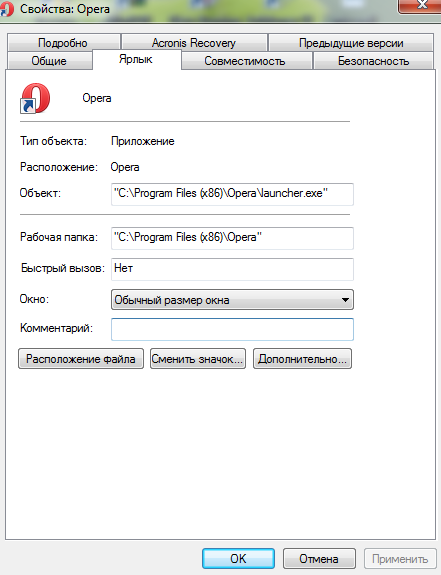Open the Совместимость tab

click(x=245, y=61)
